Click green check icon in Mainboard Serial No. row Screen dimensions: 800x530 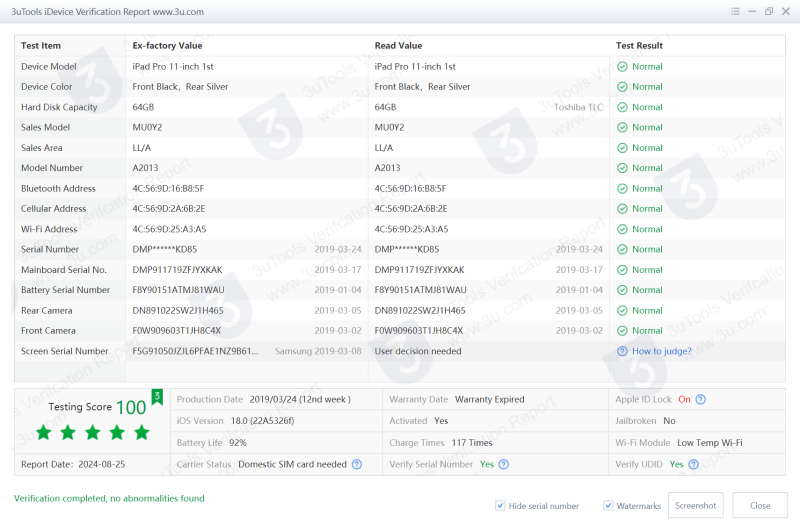click(622, 270)
